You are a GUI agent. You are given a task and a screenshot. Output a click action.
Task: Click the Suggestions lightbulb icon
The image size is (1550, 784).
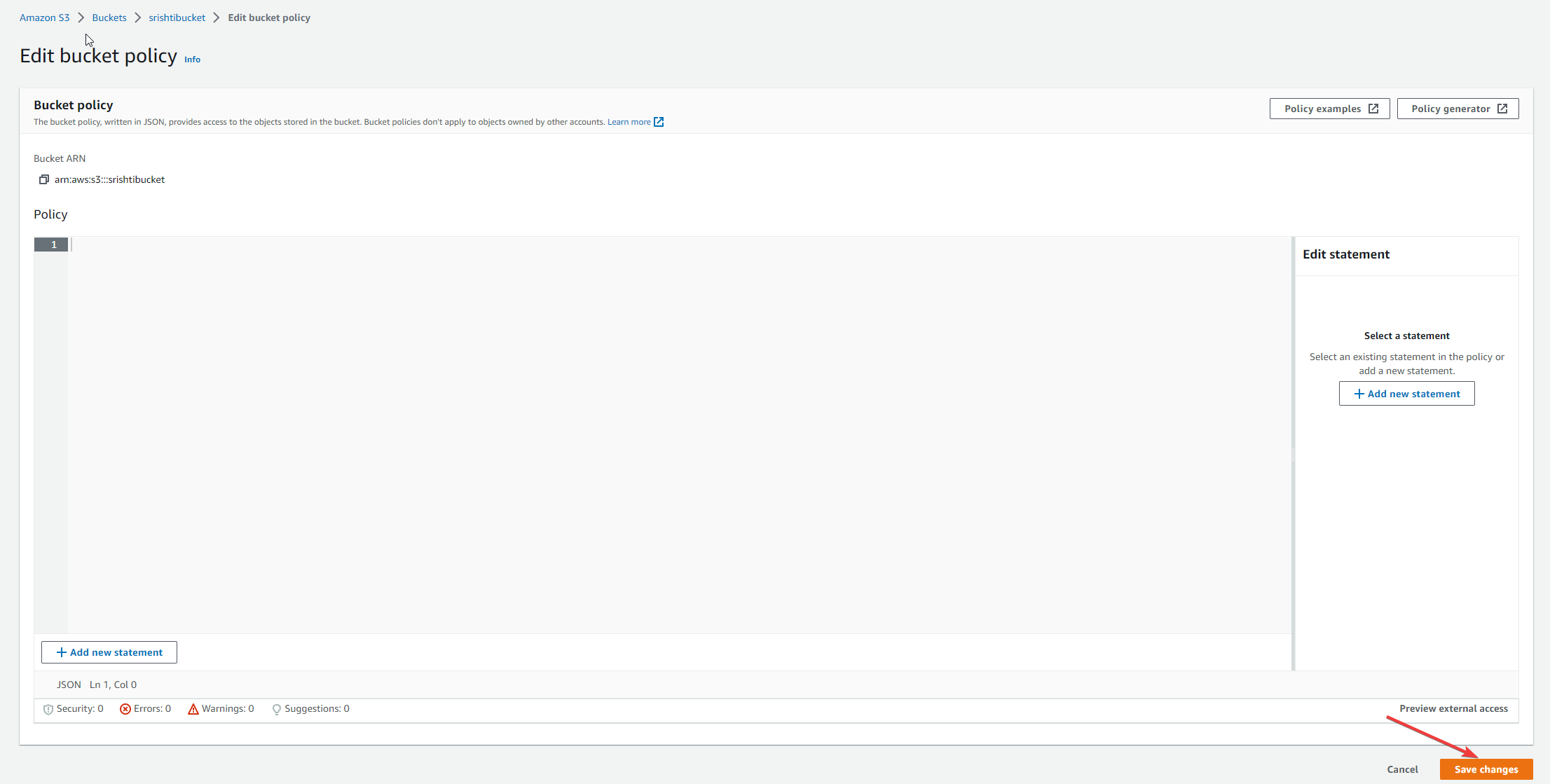[x=277, y=709]
